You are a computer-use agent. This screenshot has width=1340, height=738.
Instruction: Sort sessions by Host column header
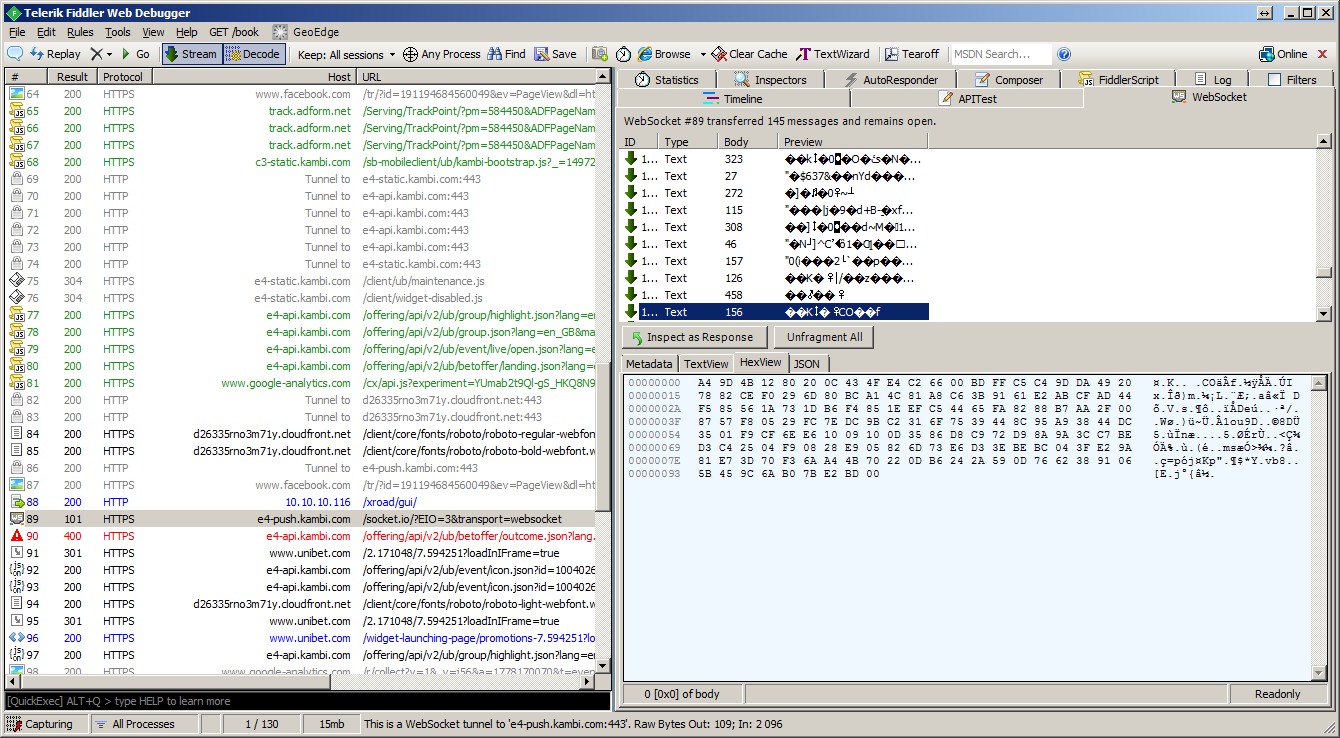254,77
